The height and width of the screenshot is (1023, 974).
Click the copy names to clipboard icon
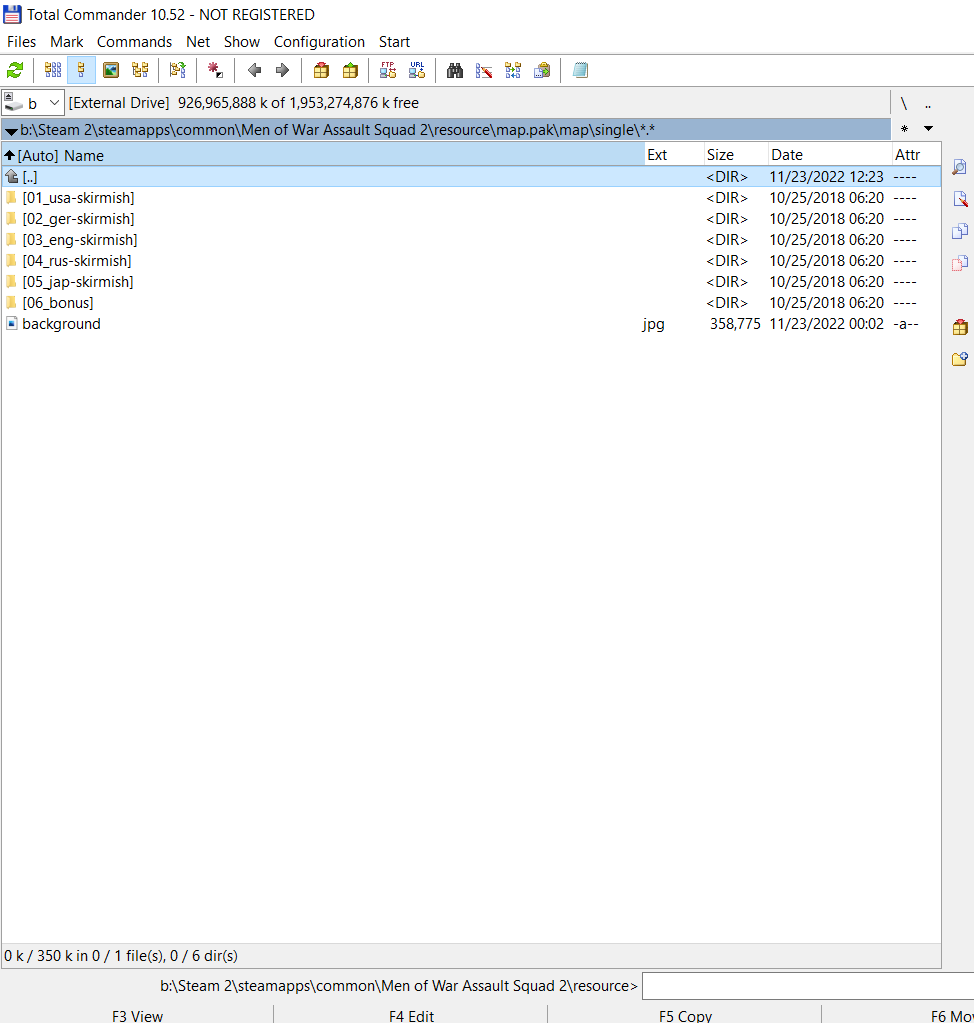coord(541,70)
